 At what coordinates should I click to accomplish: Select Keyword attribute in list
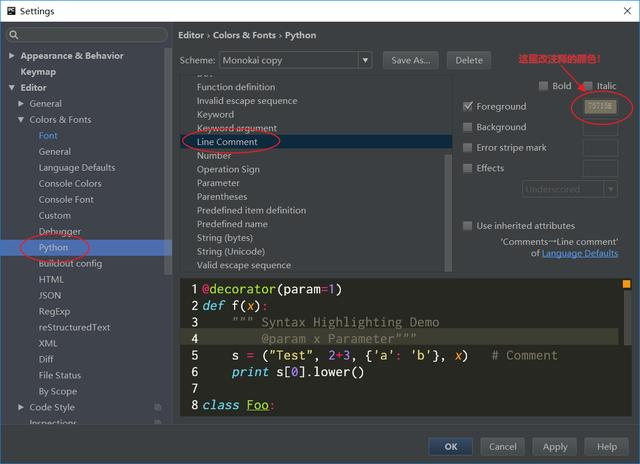(215, 115)
